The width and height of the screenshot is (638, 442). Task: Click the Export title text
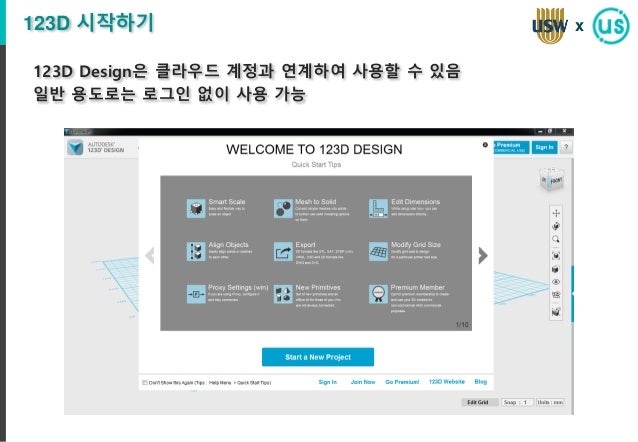[305, 245]
